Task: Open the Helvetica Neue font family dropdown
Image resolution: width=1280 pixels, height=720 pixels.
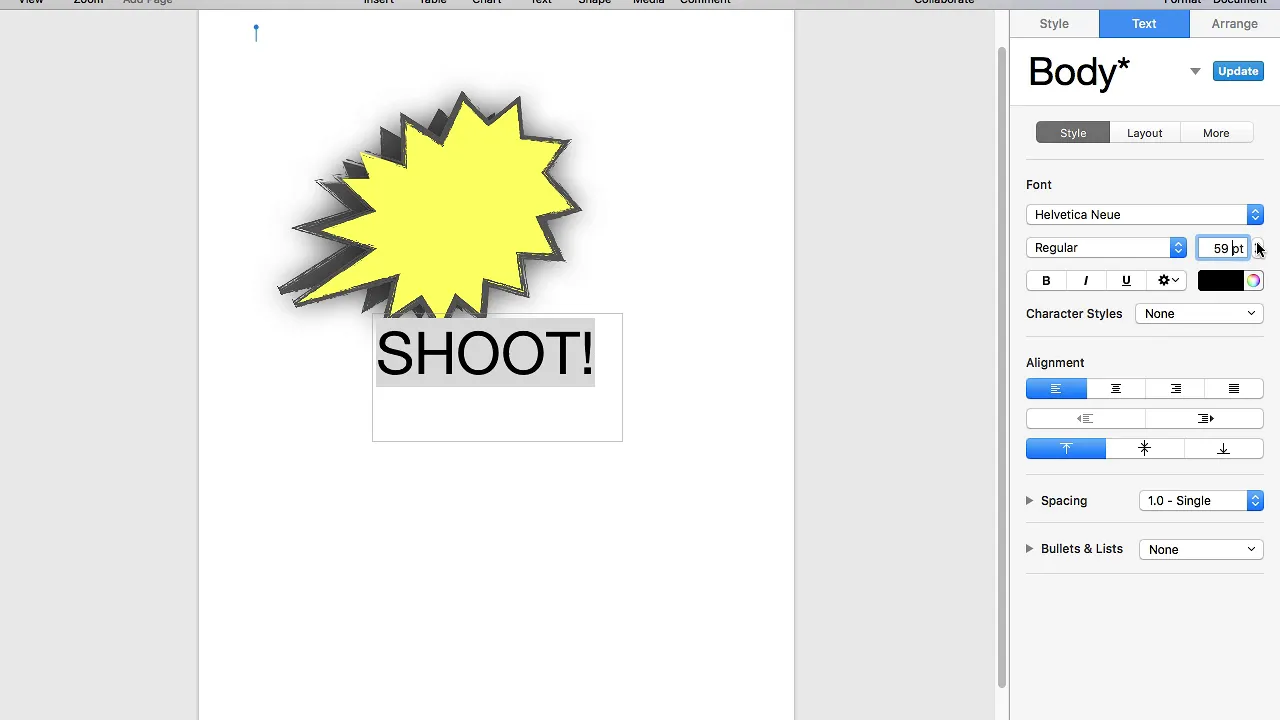Action: click(x=1145, y=215)
